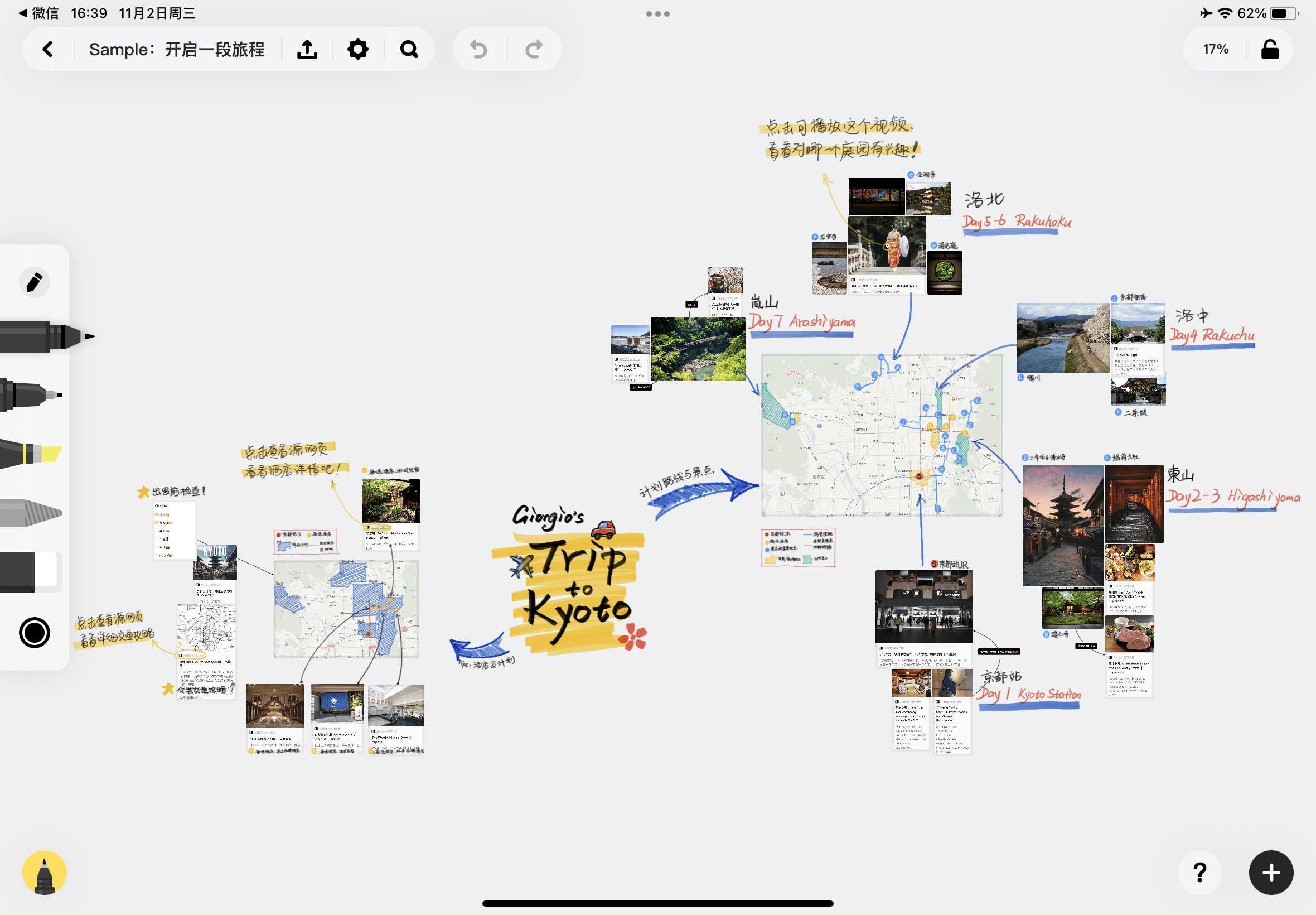This screenshot has width=1316, height=915.
Task: Open search with the magnifier icon
Action: 409,49
